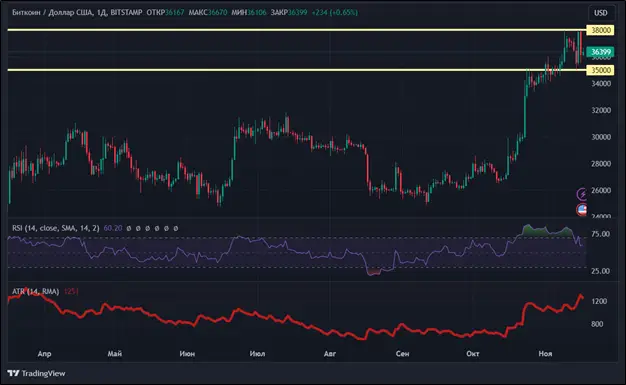The image size is (626, 385).
Task: Click the yellow 38000 price label
Action: (x=600, y=30)
